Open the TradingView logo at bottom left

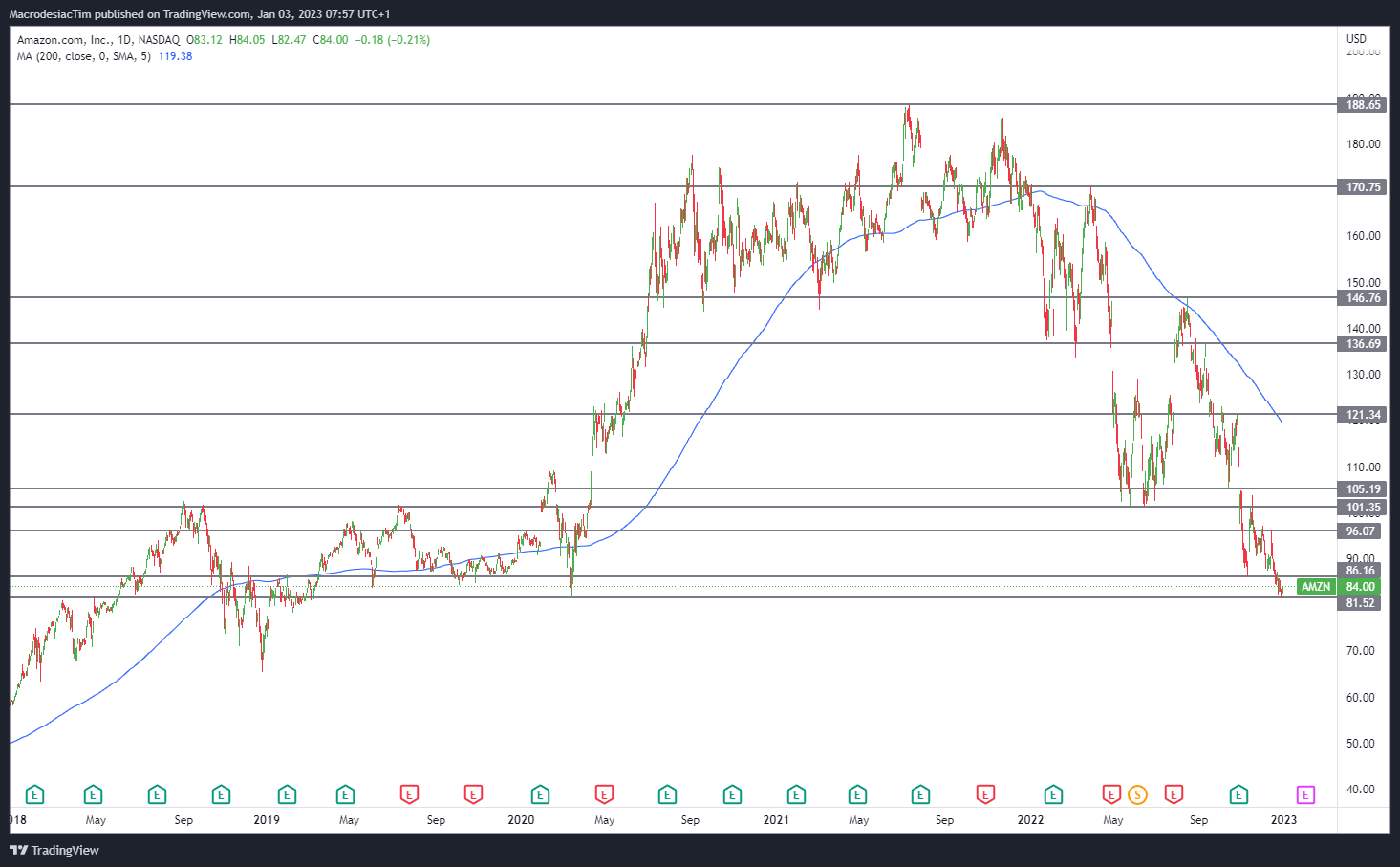click(54, 850)
